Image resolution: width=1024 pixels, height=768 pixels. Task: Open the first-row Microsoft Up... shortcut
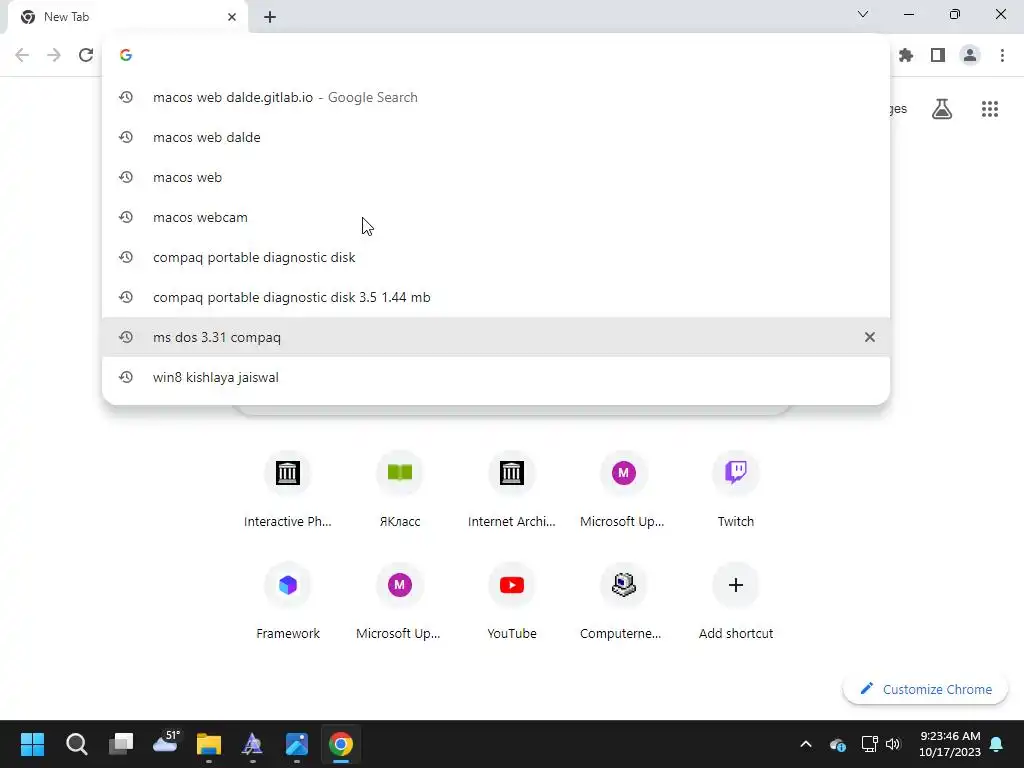click(x=623, y=488)
